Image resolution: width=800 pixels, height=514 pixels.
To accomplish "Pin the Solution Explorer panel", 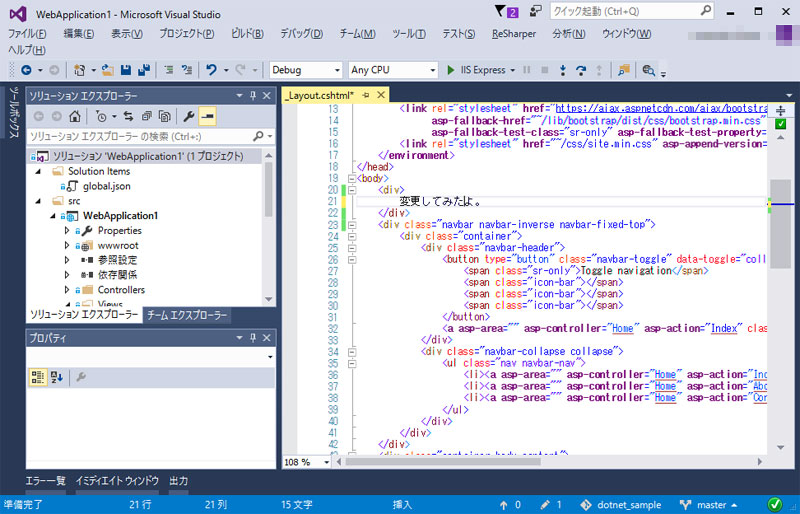I will point(253,95).
